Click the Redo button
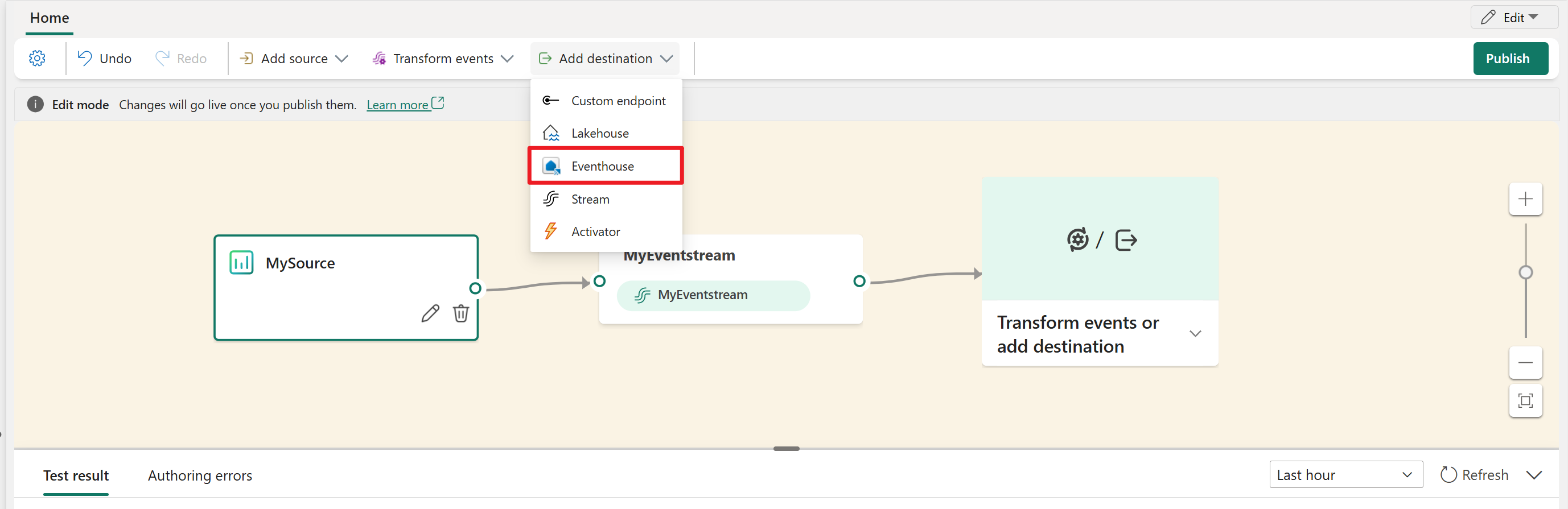 [x=181, y=59]
